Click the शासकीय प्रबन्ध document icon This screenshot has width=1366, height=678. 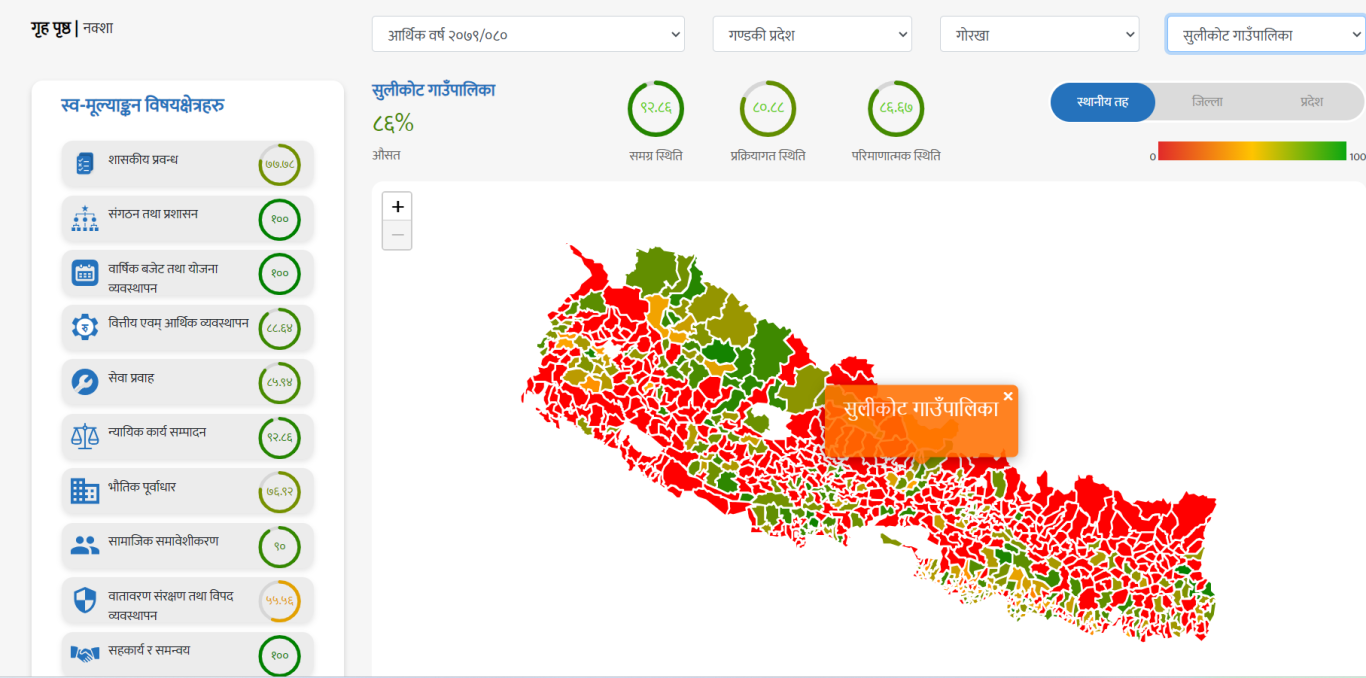tap(85, 163)
